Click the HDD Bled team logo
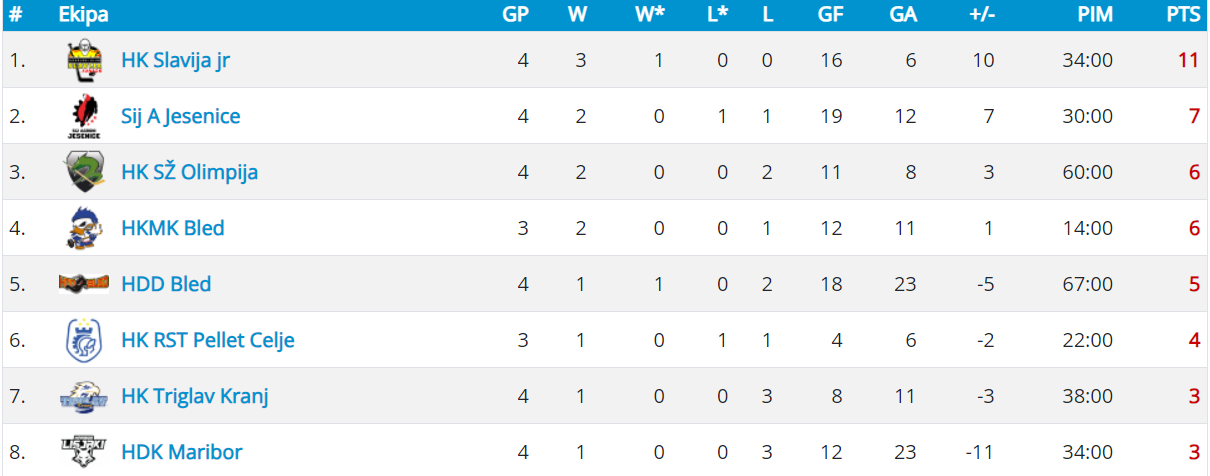The height and width of the screenshot is (476, 1210). 84,284
